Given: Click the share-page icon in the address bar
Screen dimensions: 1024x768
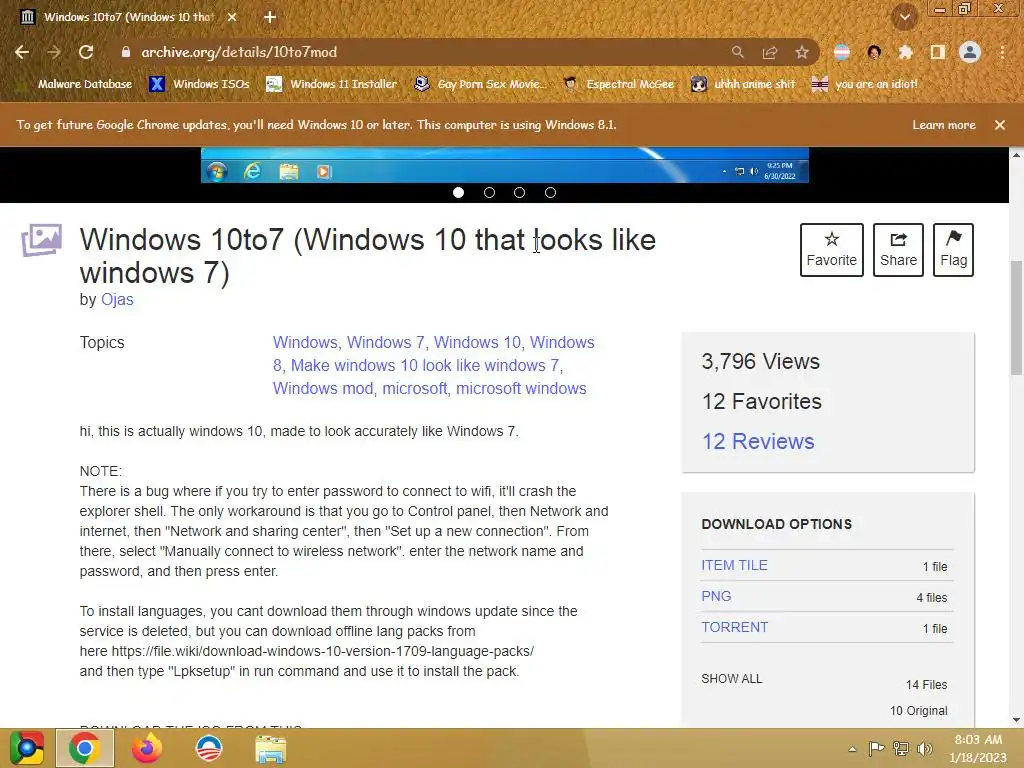Looking at the screenshot, I should coord(770,52).
